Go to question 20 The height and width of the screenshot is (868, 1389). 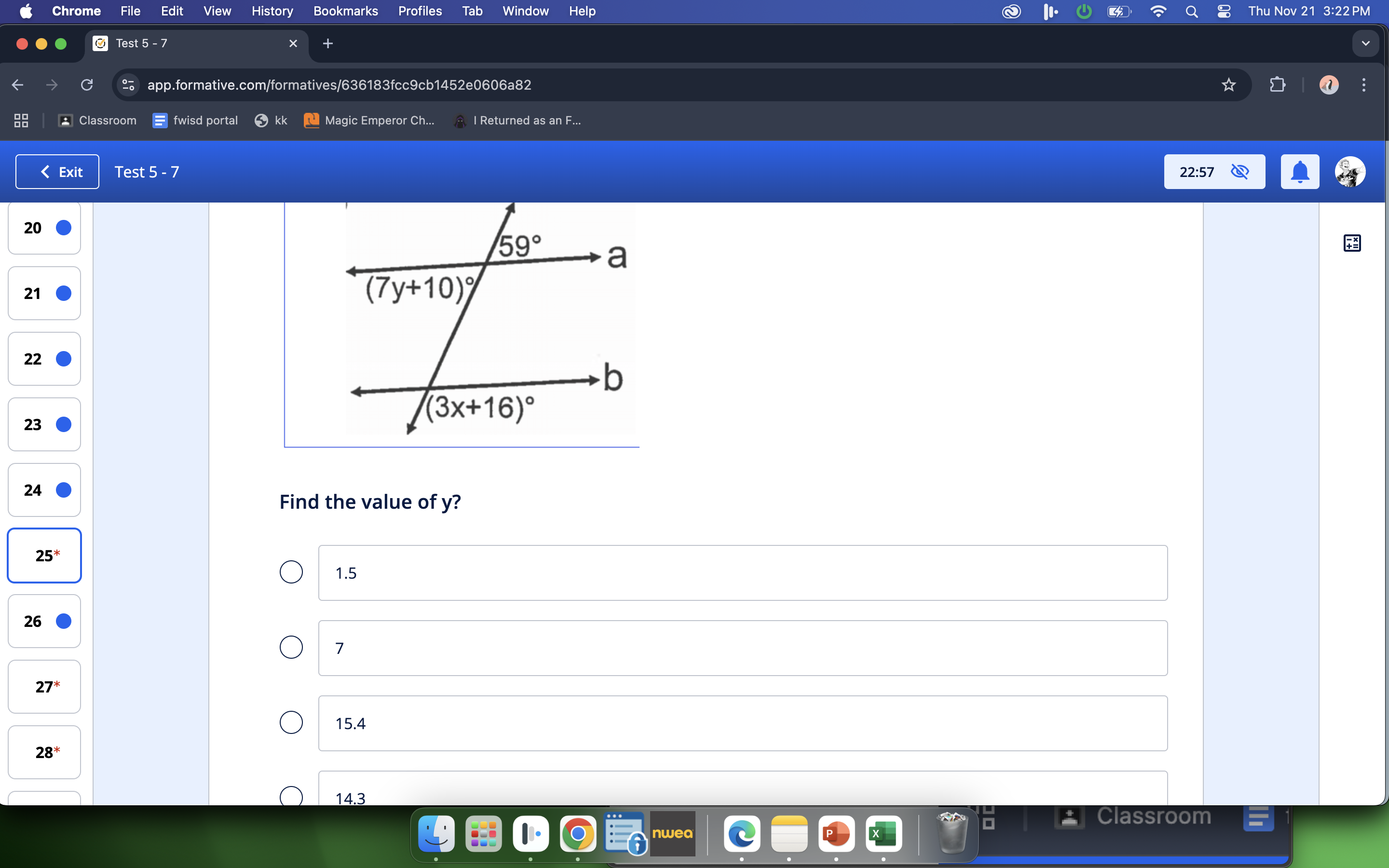pos(44,228)
